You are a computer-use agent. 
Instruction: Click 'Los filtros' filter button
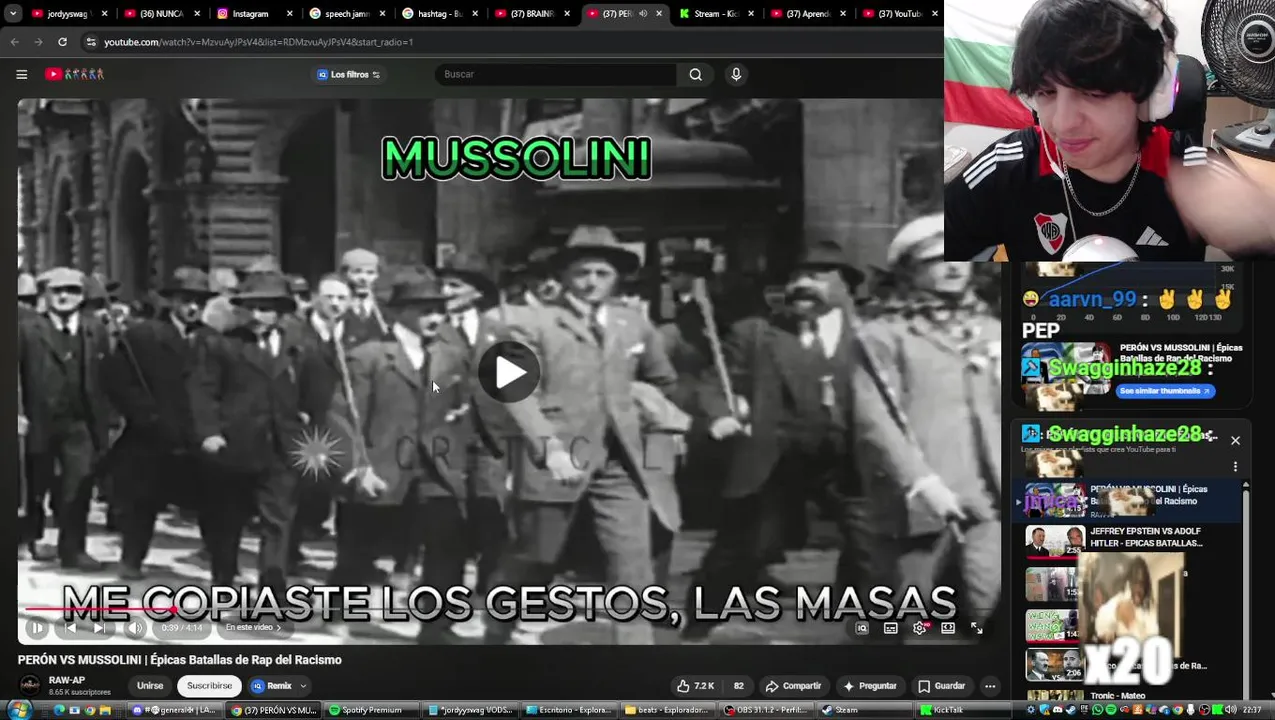[349, 75]
